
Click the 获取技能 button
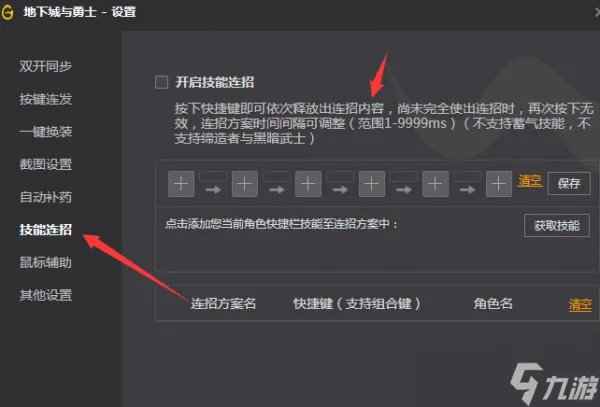pos(557,226)
